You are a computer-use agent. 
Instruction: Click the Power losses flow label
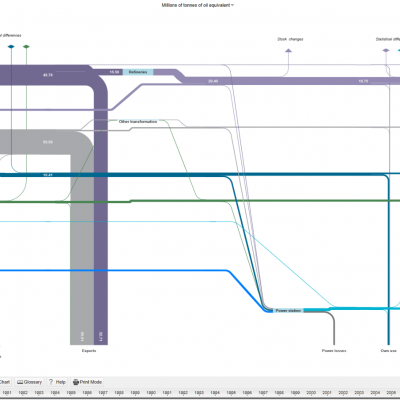pos(334,351)
